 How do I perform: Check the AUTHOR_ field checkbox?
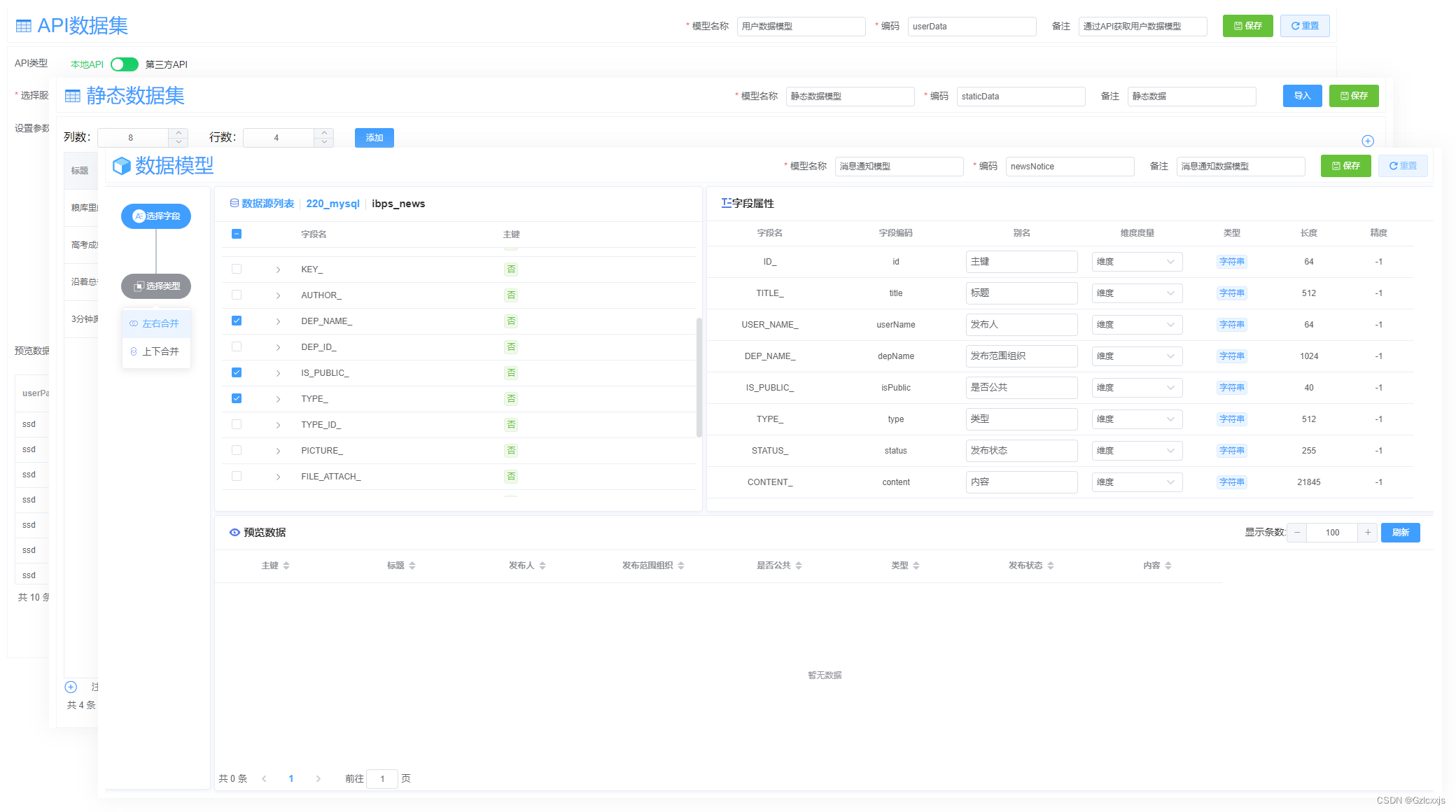(237, 295)
